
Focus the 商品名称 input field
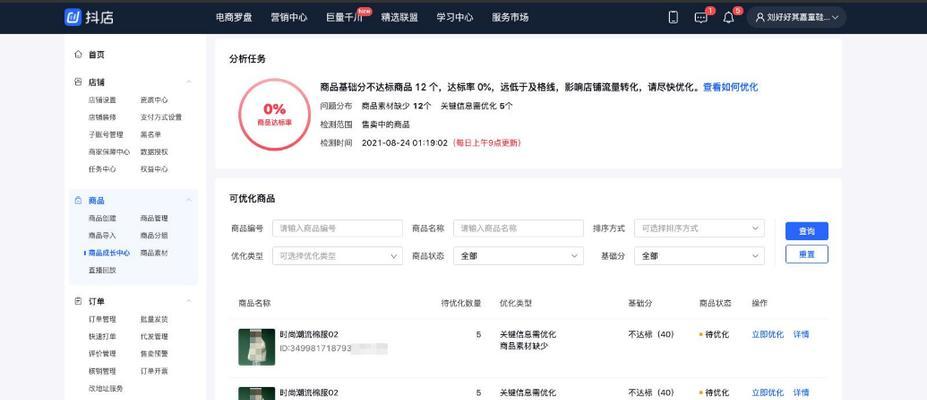tap(518, 228)
